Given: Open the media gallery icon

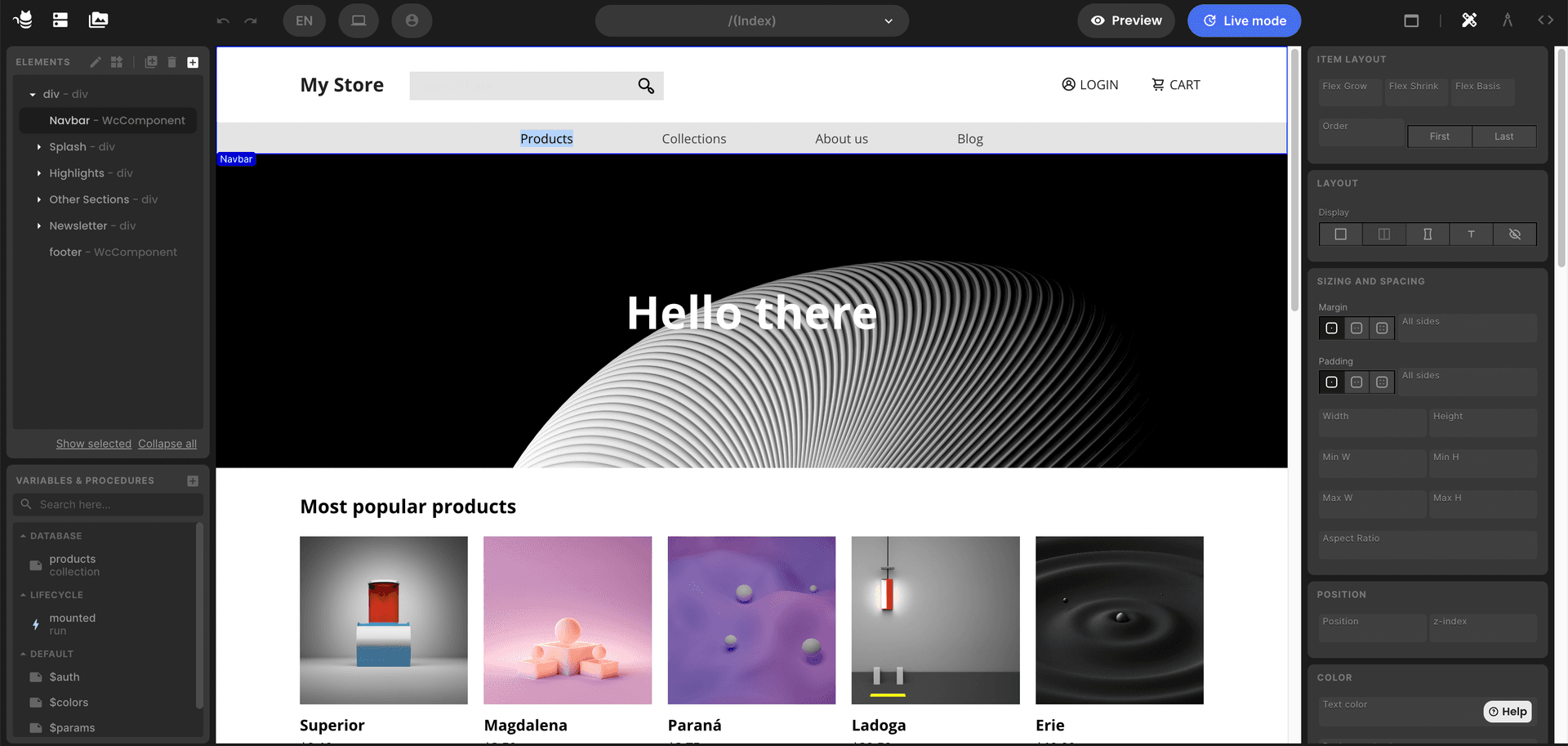Looking at the screenshot, I should [98, 20].
